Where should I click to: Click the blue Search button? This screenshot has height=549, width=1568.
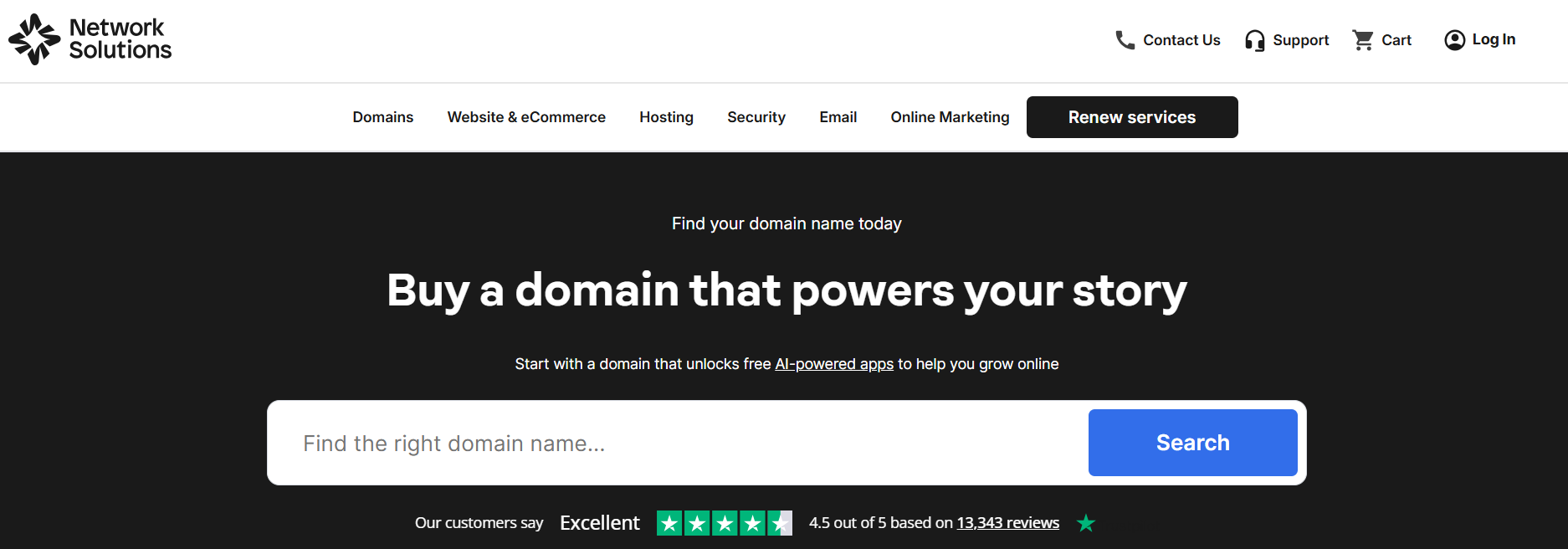click(1192, 443)
